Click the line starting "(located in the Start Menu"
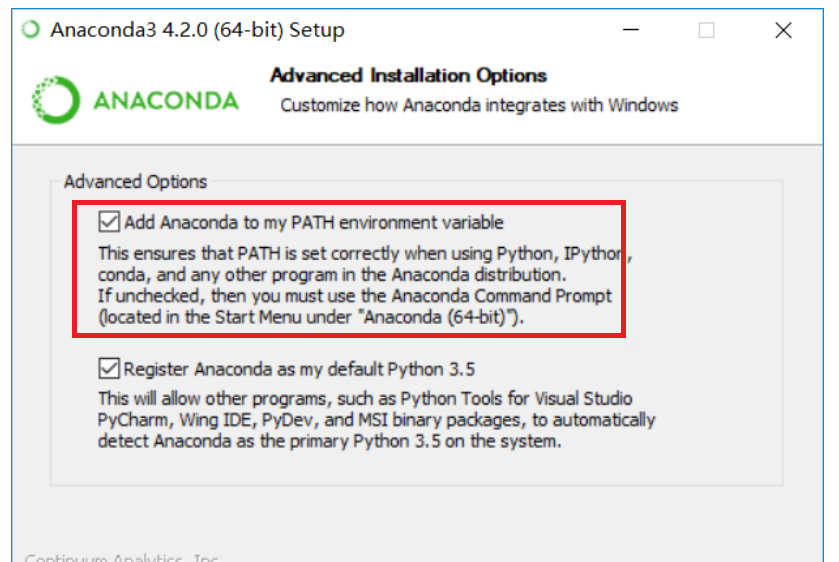Screen dimensions: 839x562 click(311, 317)
